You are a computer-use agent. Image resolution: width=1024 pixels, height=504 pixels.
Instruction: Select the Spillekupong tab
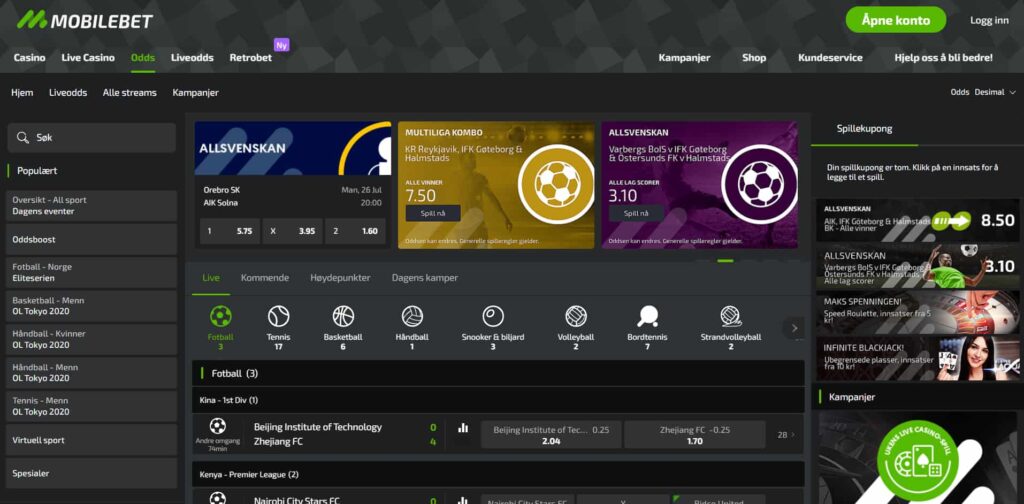(x=864, y=129)
